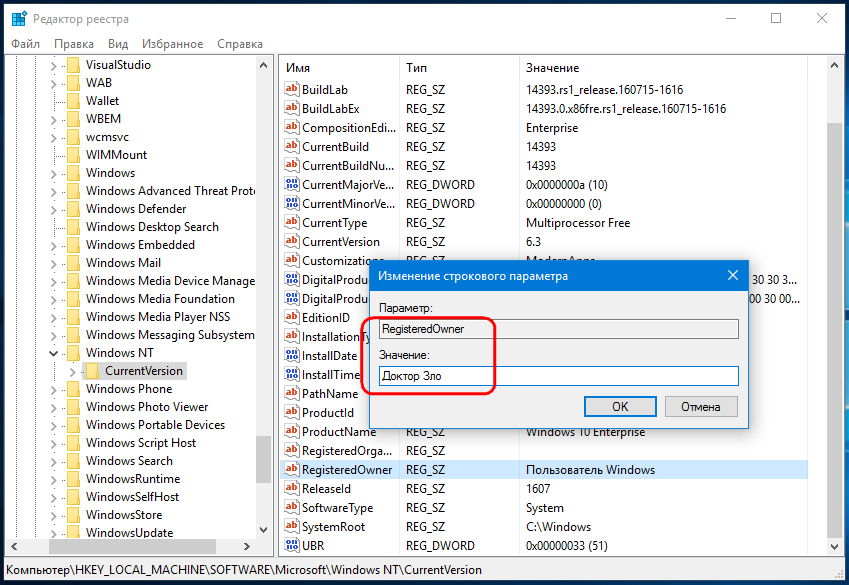The height and width of the screenshot is (585, 849).
Task: Open the Файл menu
Action: pyautogui.click(x=25, y=44)
